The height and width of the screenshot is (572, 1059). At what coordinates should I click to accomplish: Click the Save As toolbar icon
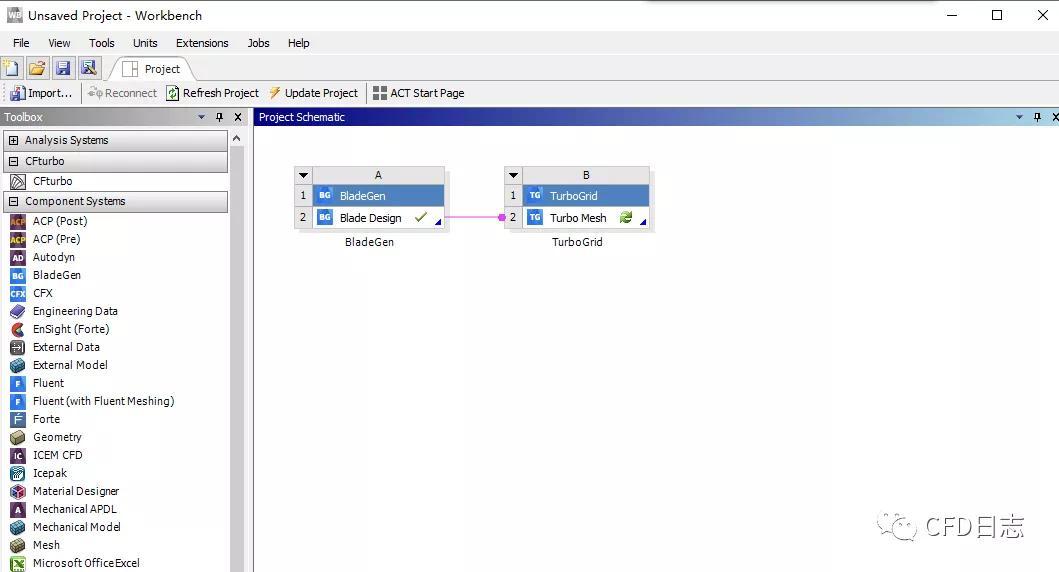88,68
